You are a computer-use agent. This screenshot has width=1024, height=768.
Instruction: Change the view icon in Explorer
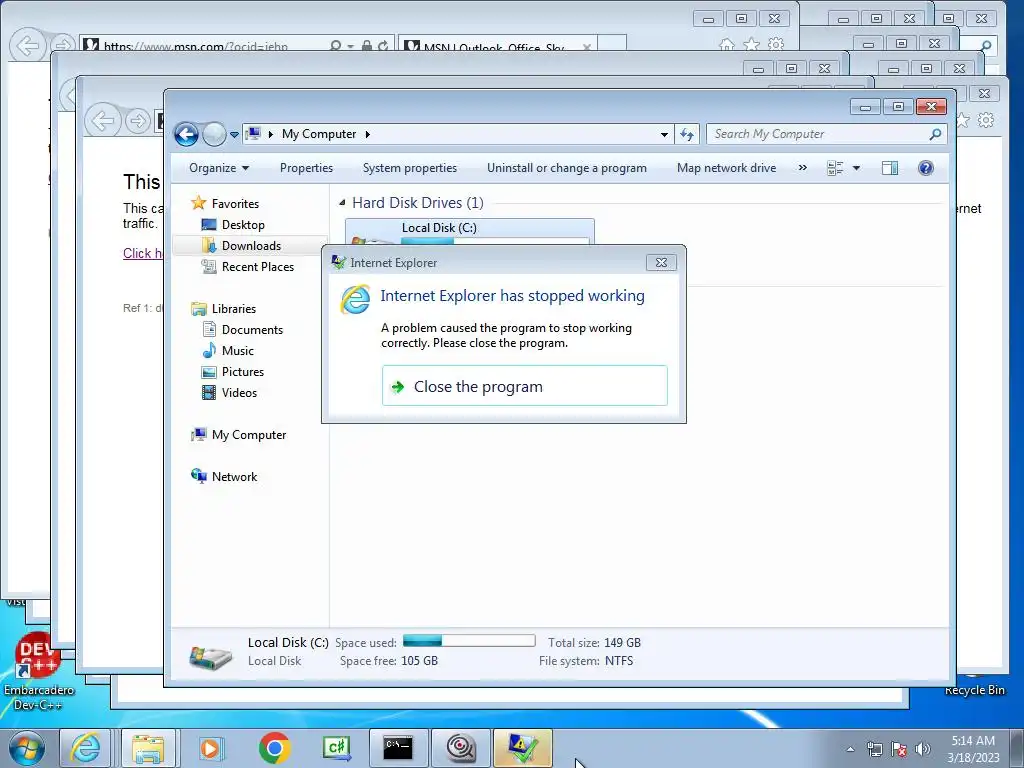[835, 168]
